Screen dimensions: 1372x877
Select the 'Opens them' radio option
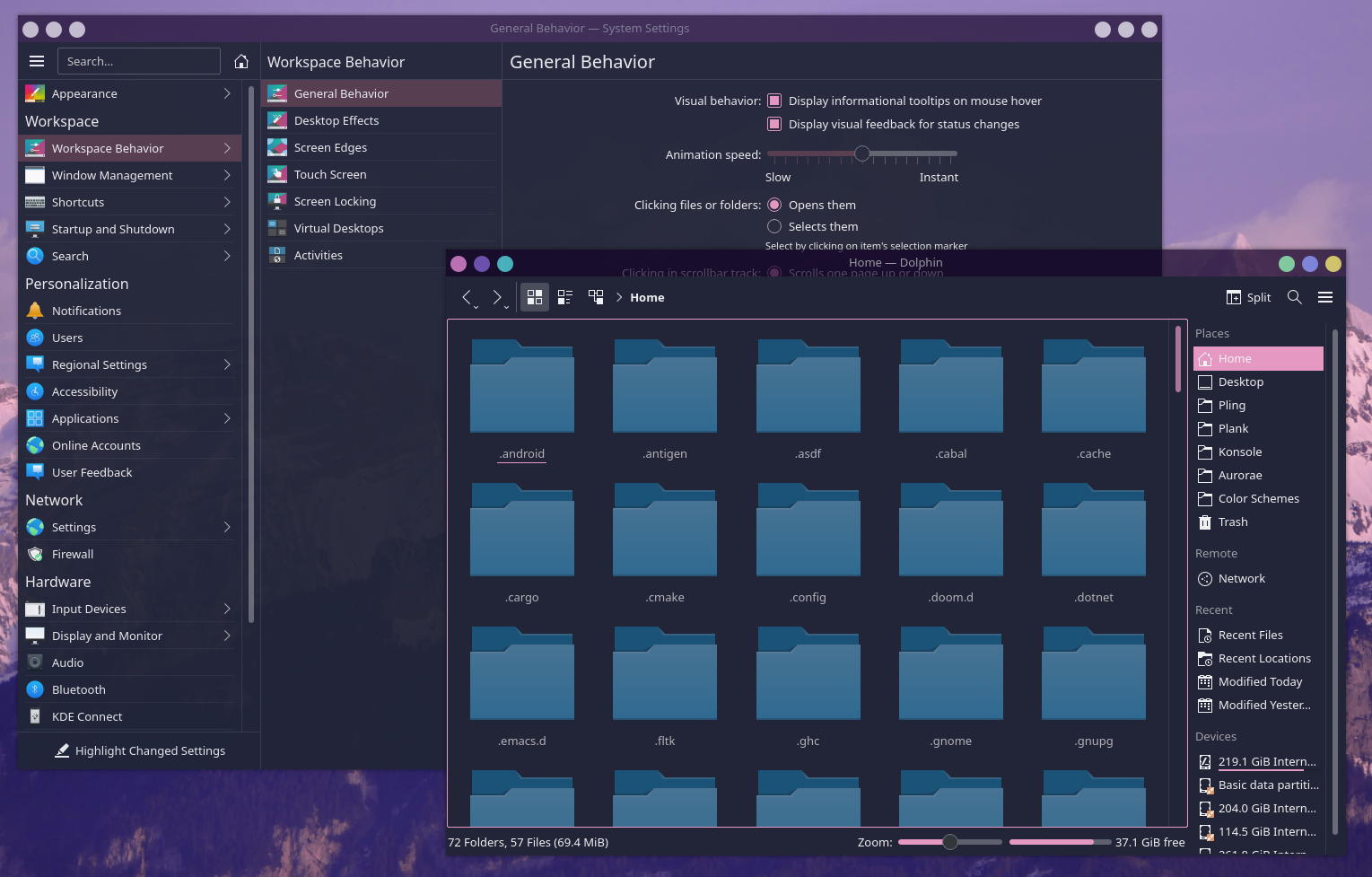774,205
